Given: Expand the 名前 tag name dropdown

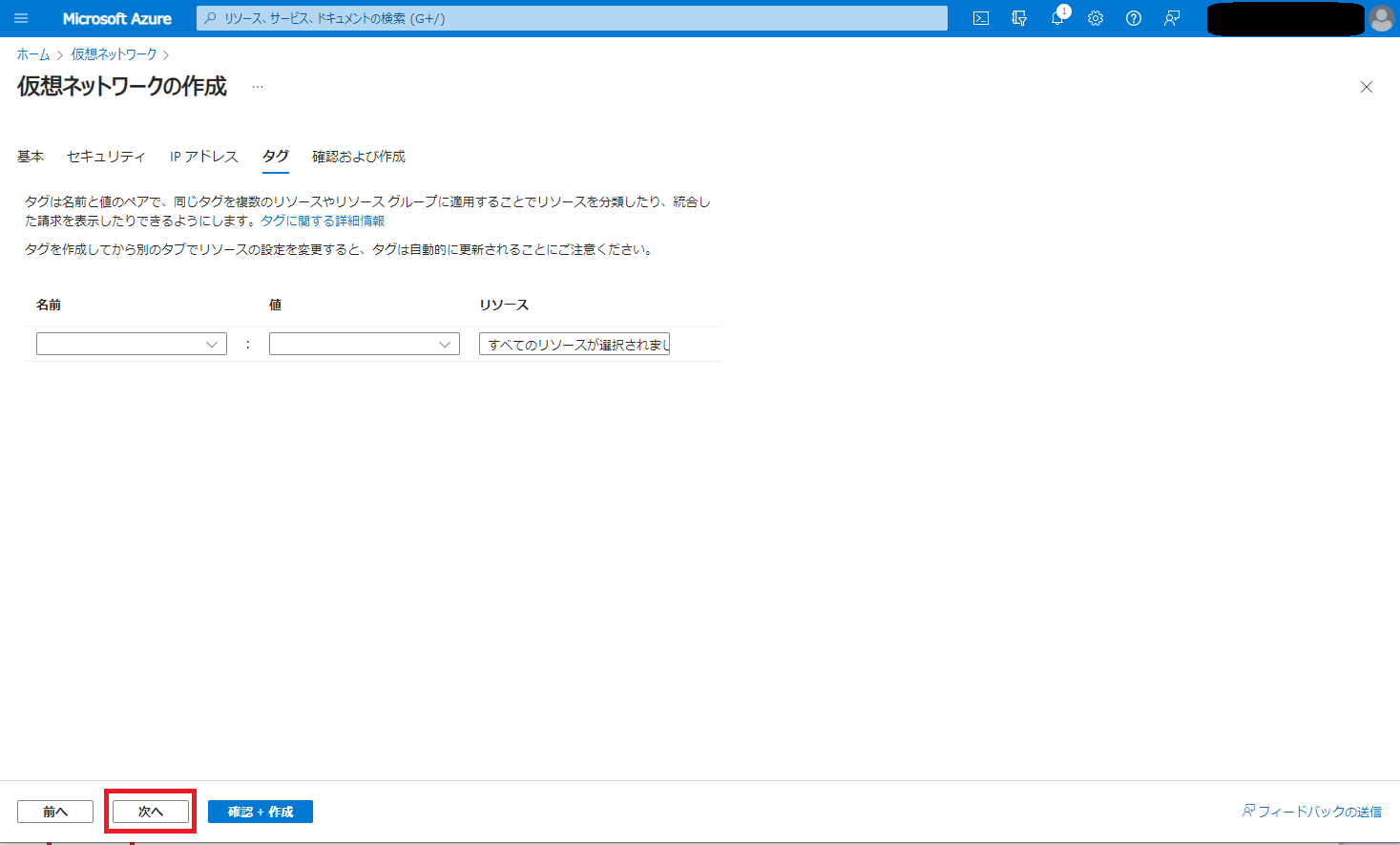Looking at the screenshot, I should coord(132,344).
